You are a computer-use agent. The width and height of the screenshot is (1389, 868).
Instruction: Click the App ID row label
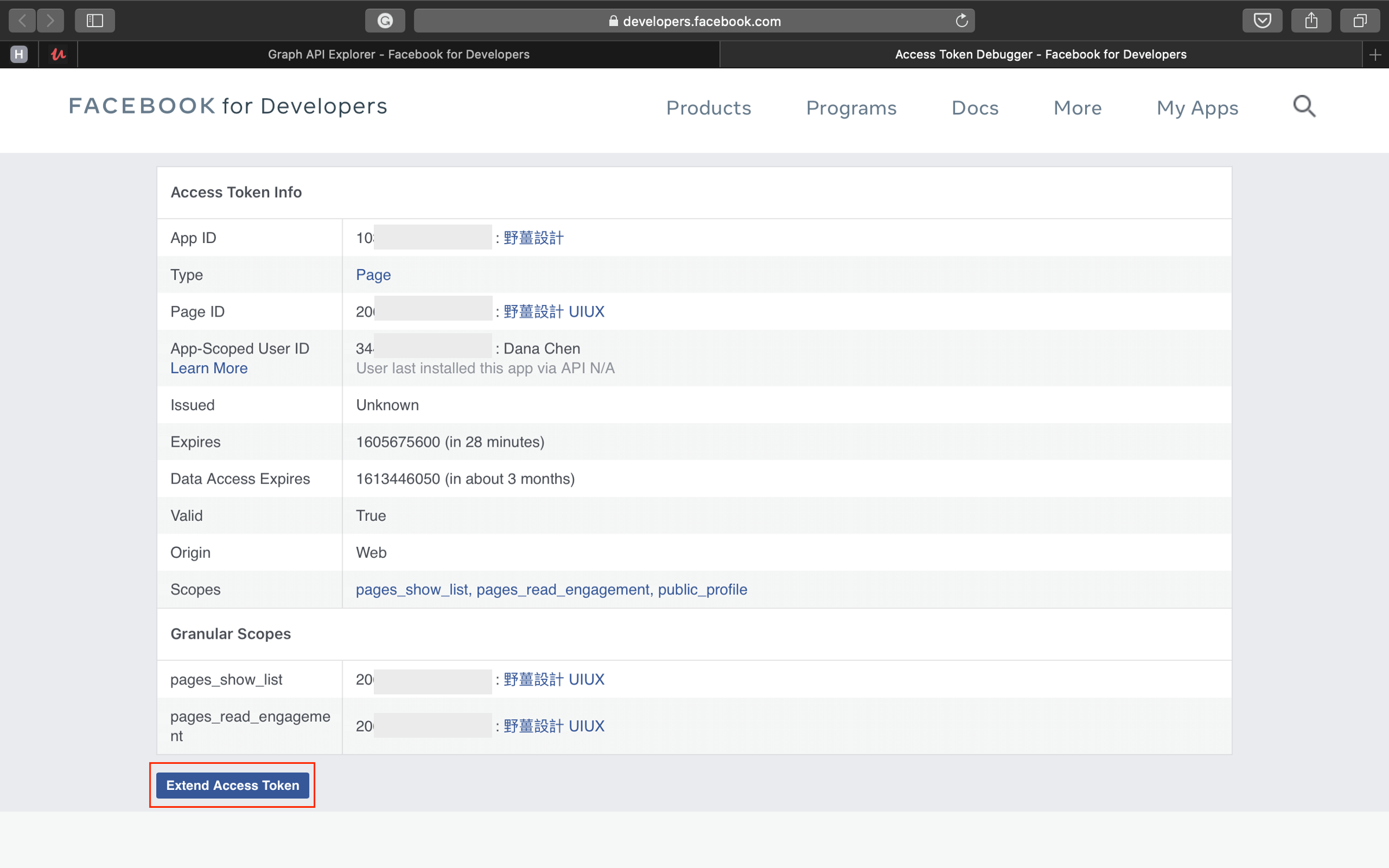[x=193, y=238]
